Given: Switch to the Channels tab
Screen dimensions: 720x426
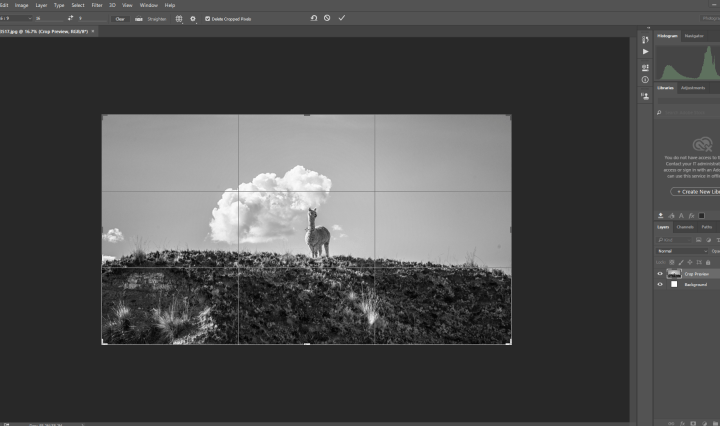Looking at the screenshot, I should pos(685,227).
